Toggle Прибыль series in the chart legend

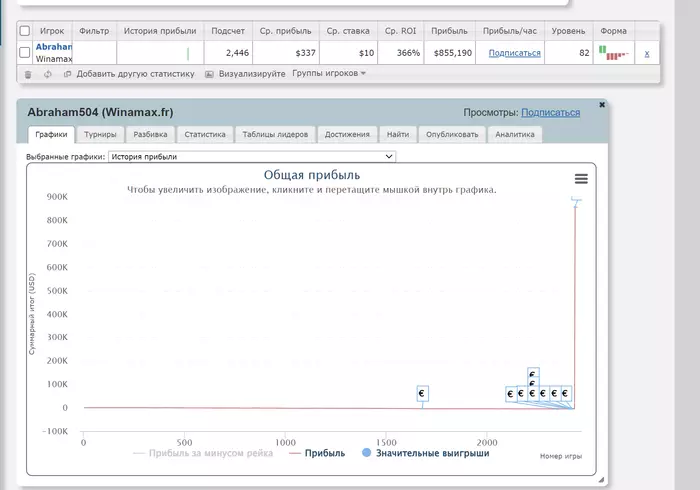(317, 453)
